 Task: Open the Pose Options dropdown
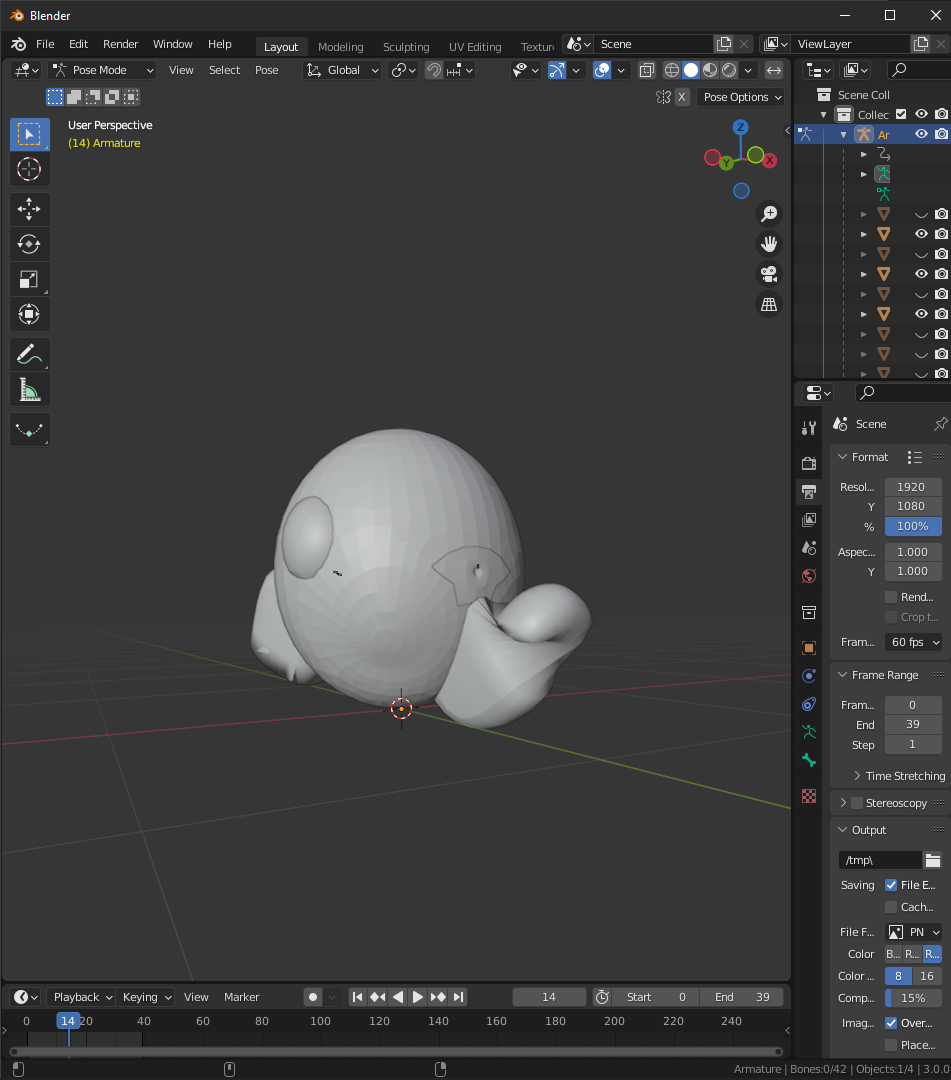click(x=740, y=97)
